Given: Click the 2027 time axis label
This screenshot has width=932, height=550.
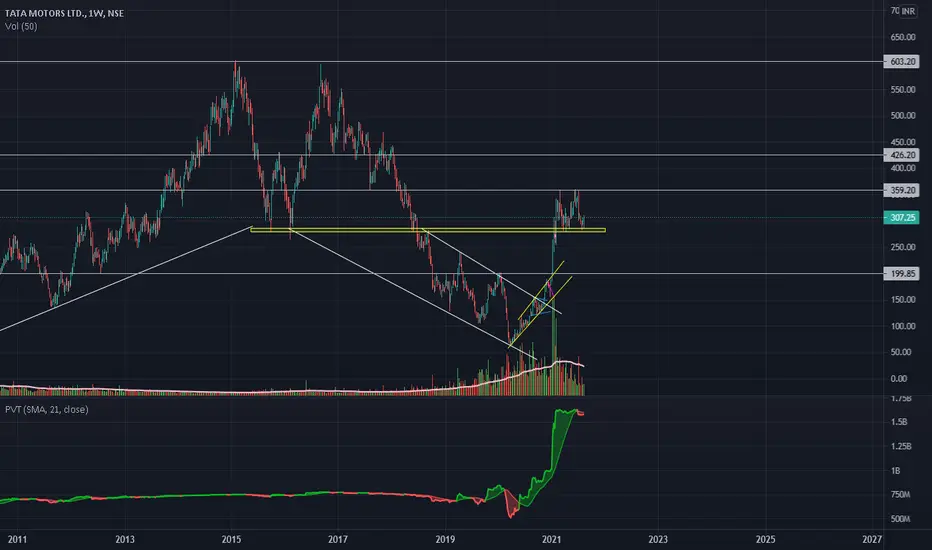Looking at the screenshot, I should (872, 539).
